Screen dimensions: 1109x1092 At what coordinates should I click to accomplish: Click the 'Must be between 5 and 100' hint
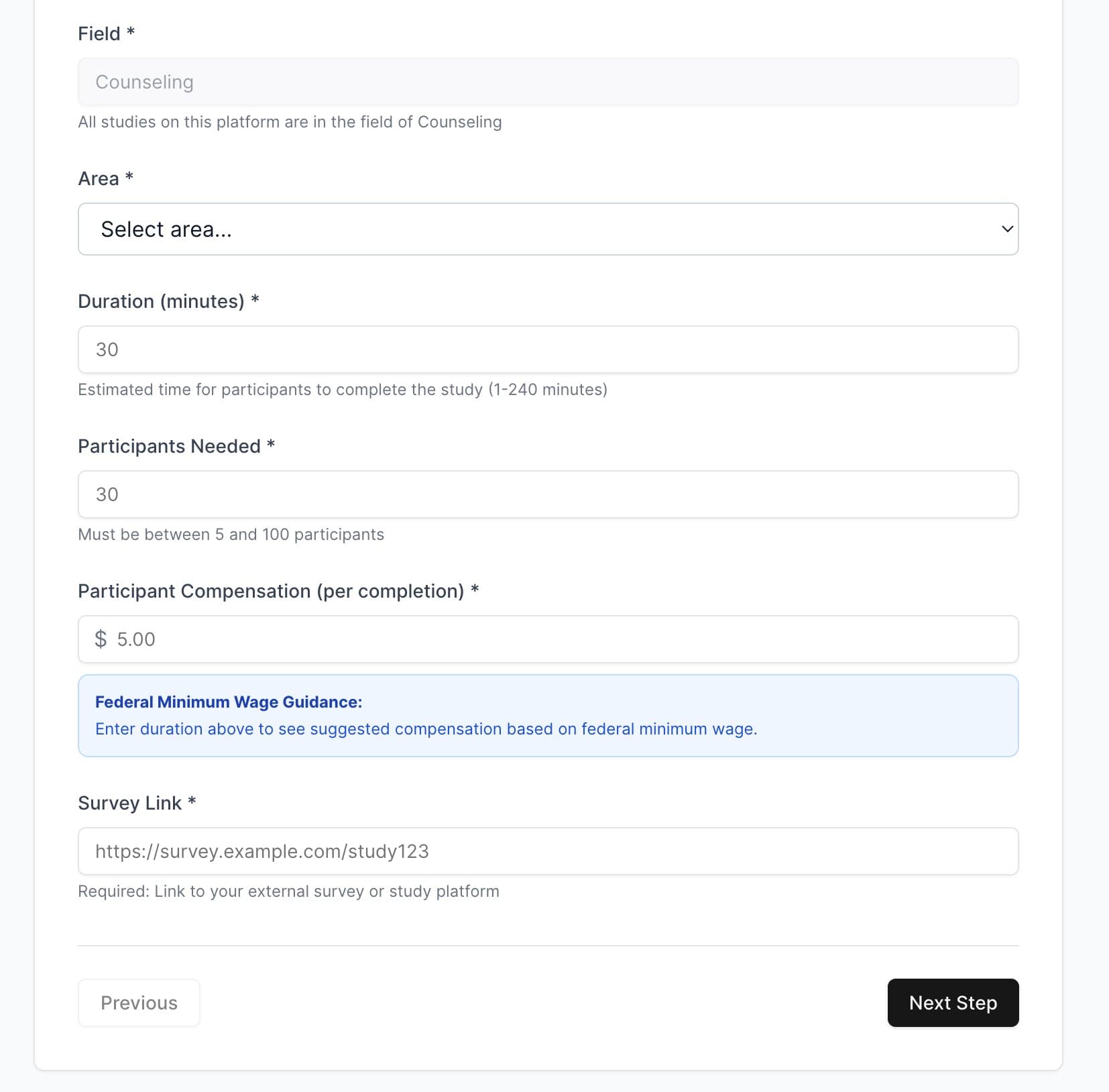(x=231, y=535)
